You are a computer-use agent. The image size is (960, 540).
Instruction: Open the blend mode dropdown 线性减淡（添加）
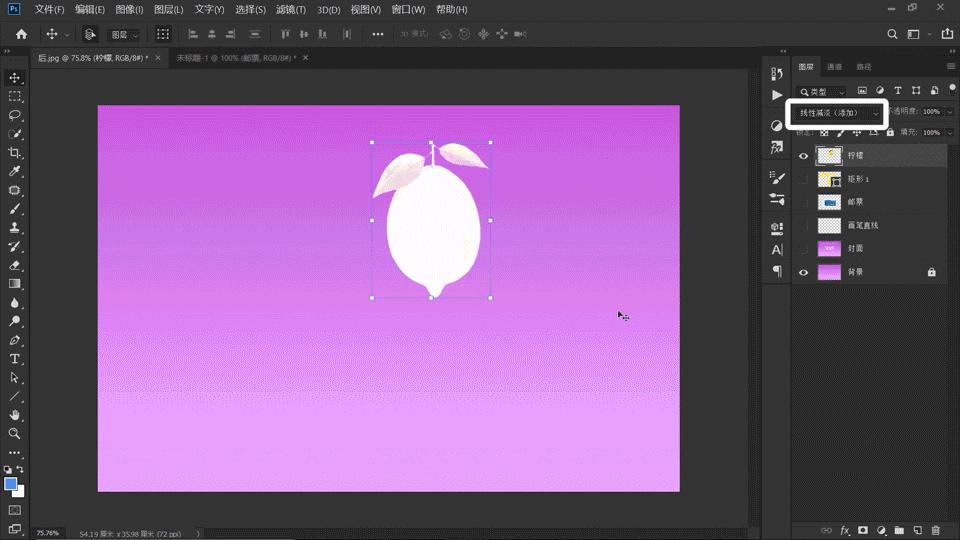[838, 113]
